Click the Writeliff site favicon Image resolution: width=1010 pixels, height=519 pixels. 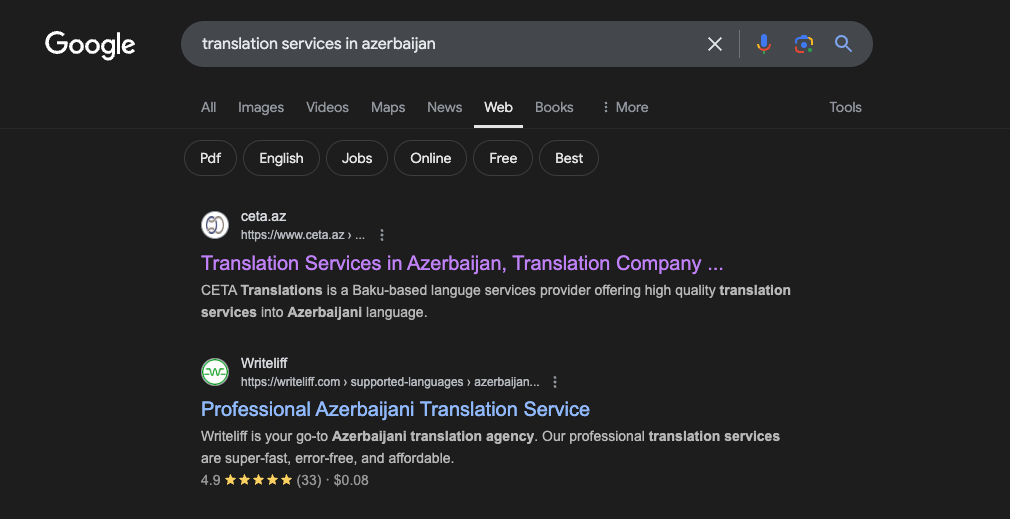(x=215, y=372)
